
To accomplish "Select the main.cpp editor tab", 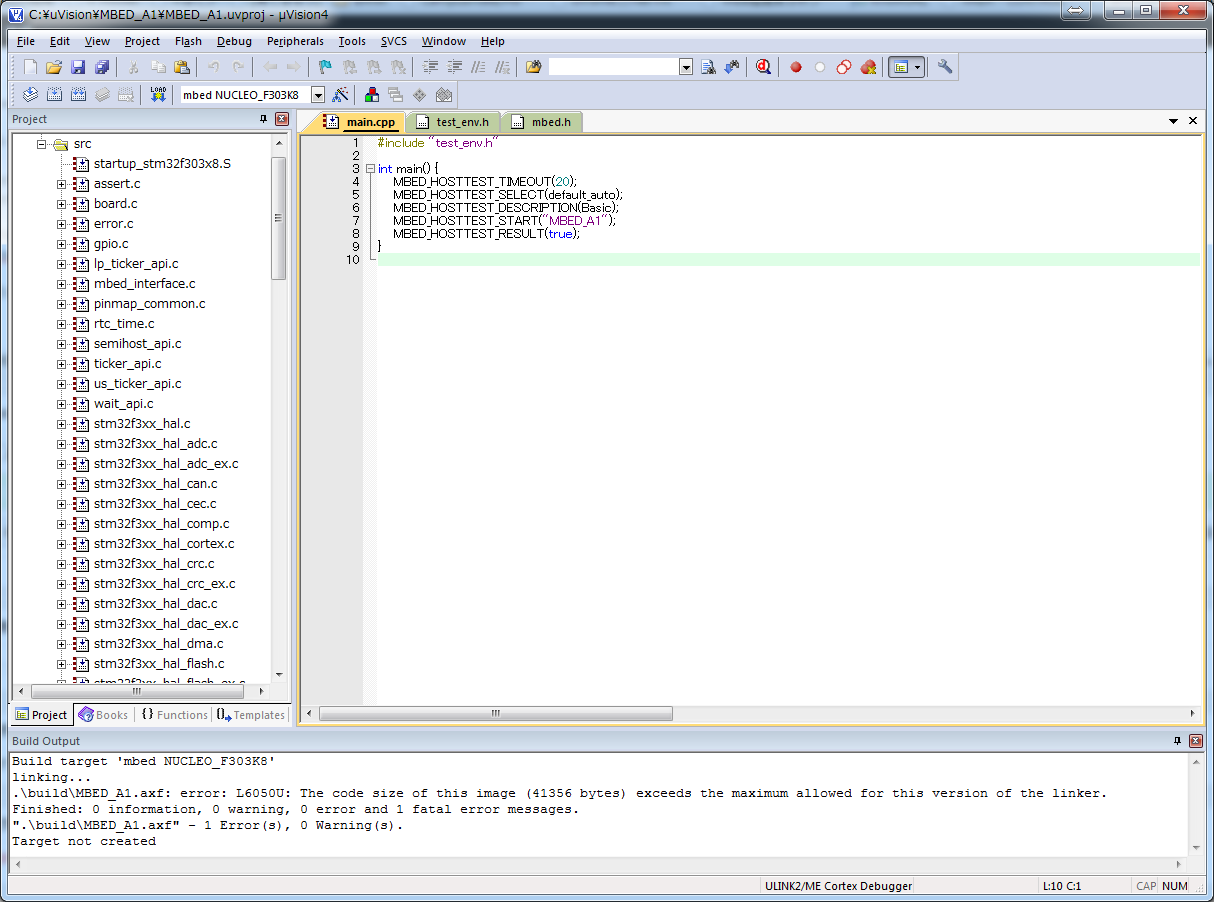I will 361,122.
